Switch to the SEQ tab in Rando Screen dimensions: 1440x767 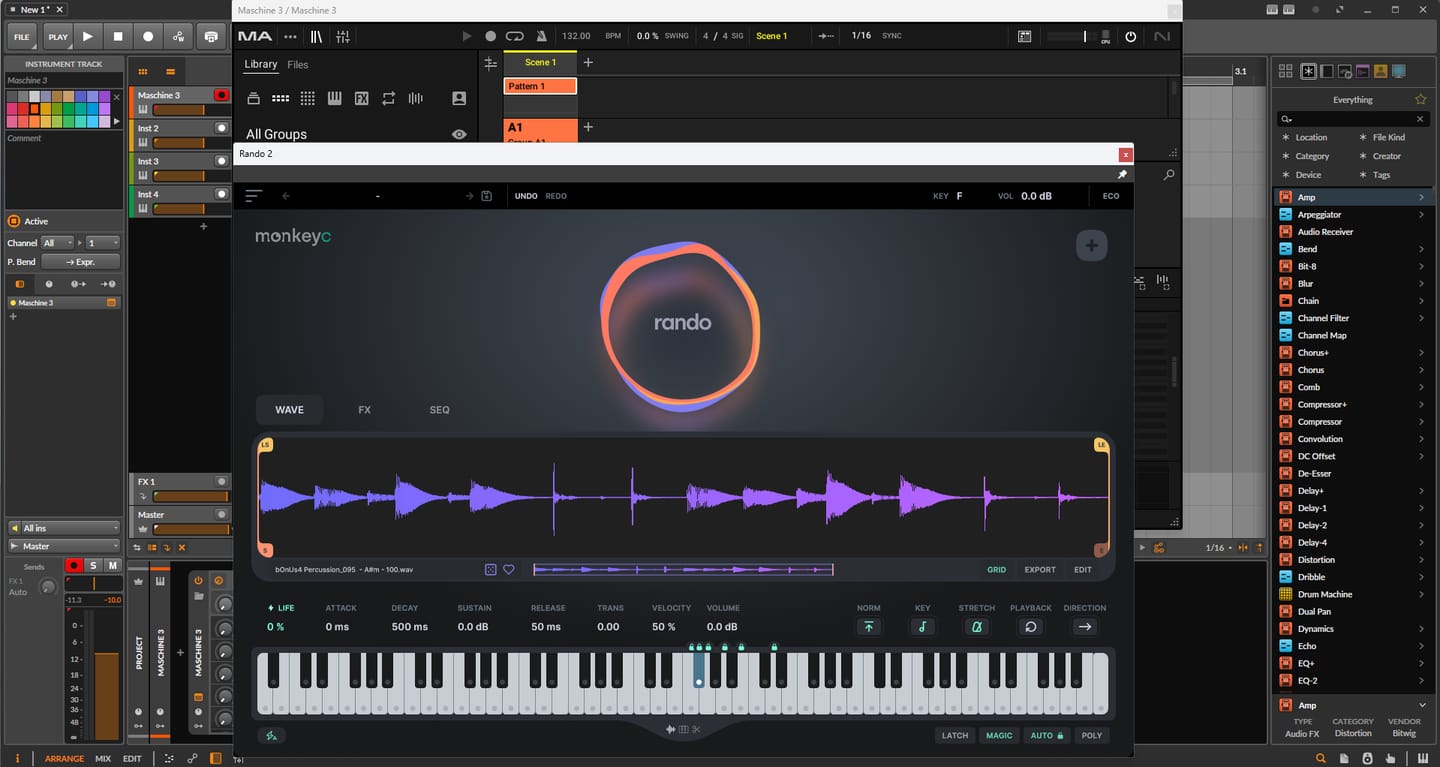point(439,410)
